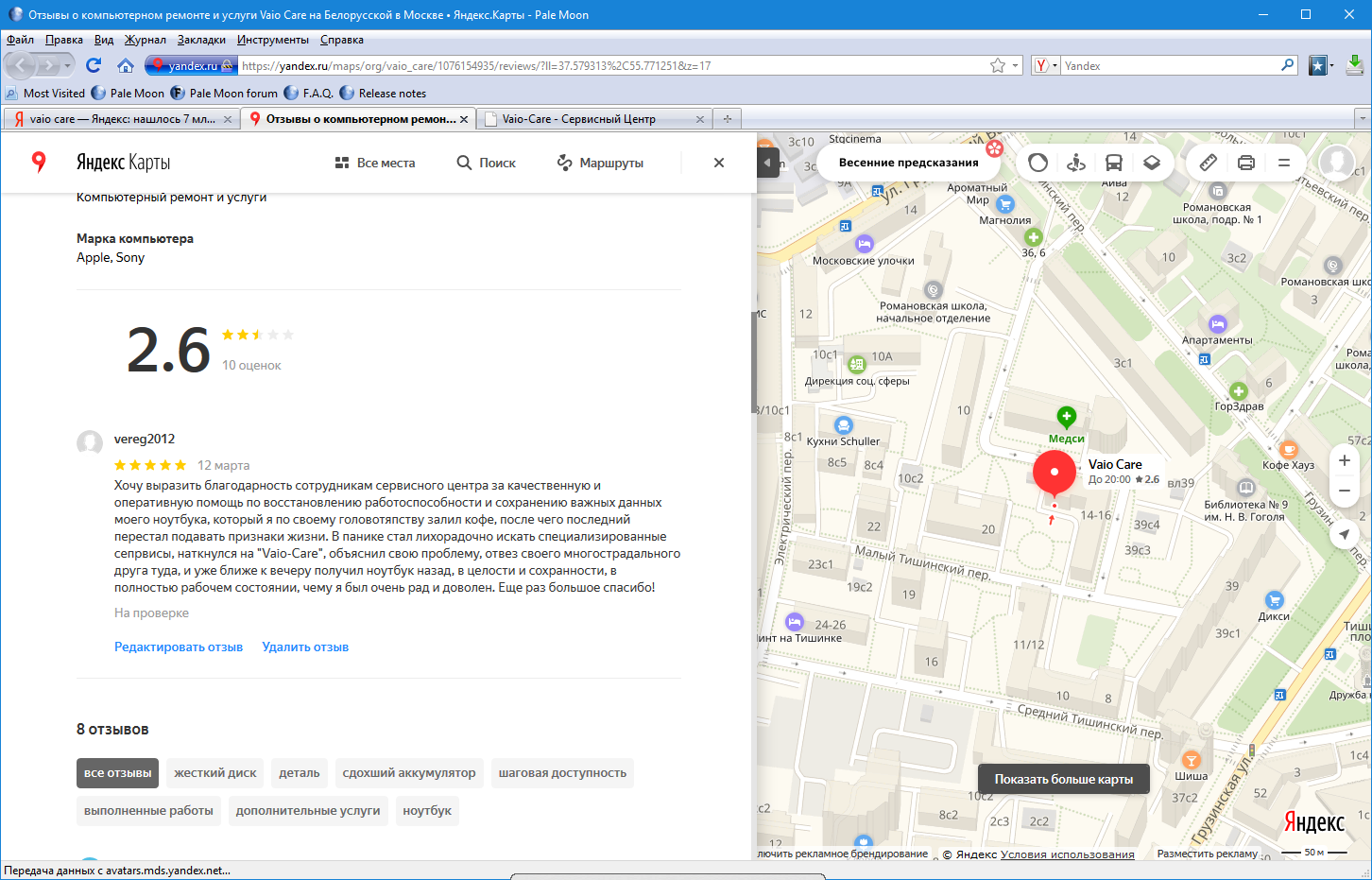Filter reviews by 'деталь' tag

(300, 773)
